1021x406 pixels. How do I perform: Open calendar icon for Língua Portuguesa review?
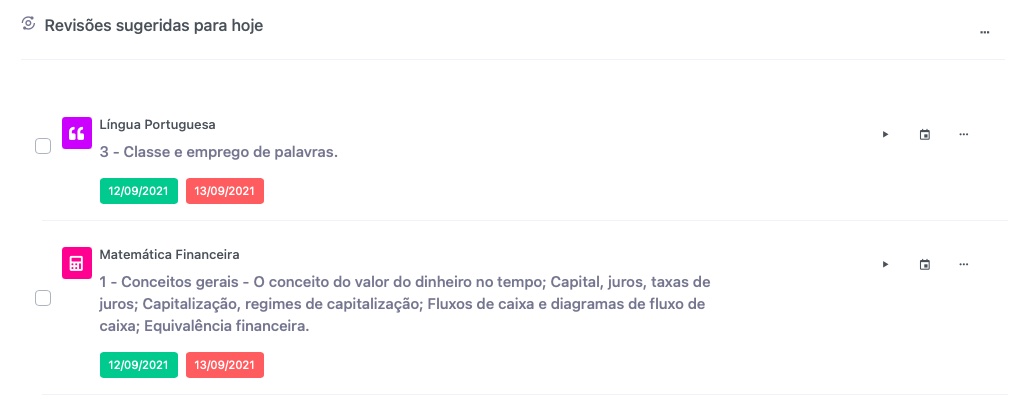[x=925, y=135]
